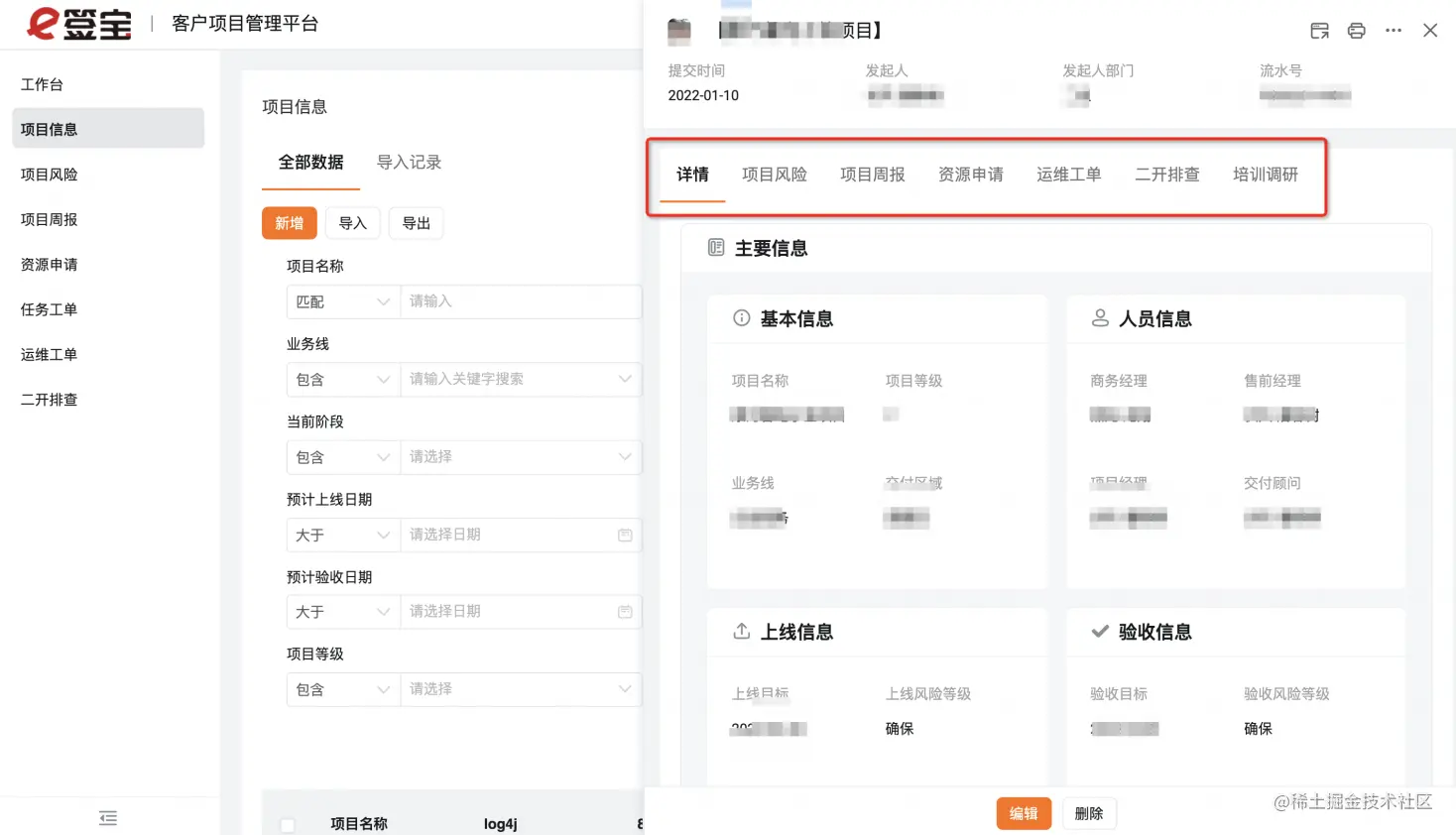
Task: Open 当前阶段 value select dropdown
Action: coord(521,457)
